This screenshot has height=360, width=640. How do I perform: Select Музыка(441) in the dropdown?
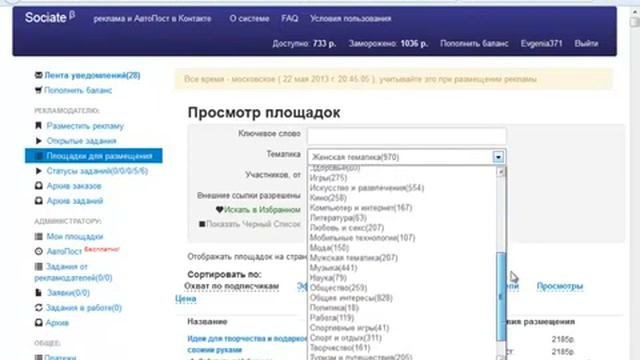tap(333, 268)
